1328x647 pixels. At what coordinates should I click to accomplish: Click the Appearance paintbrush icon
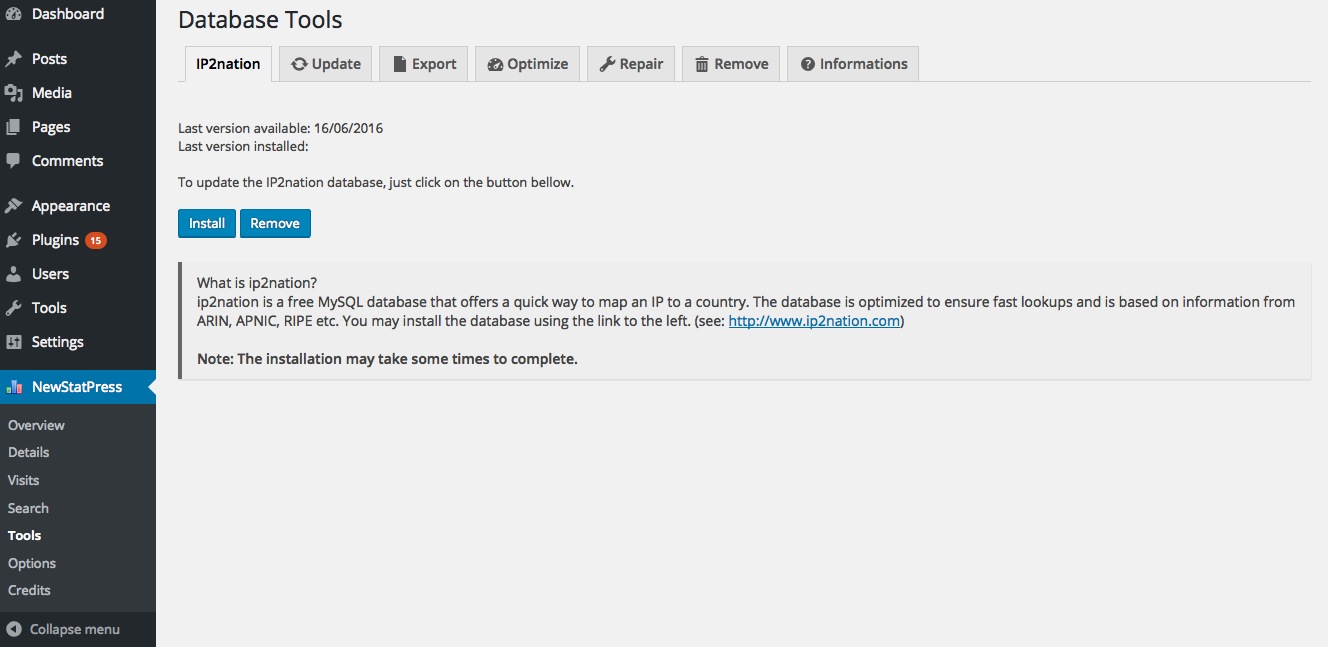(x=14, y=206)
